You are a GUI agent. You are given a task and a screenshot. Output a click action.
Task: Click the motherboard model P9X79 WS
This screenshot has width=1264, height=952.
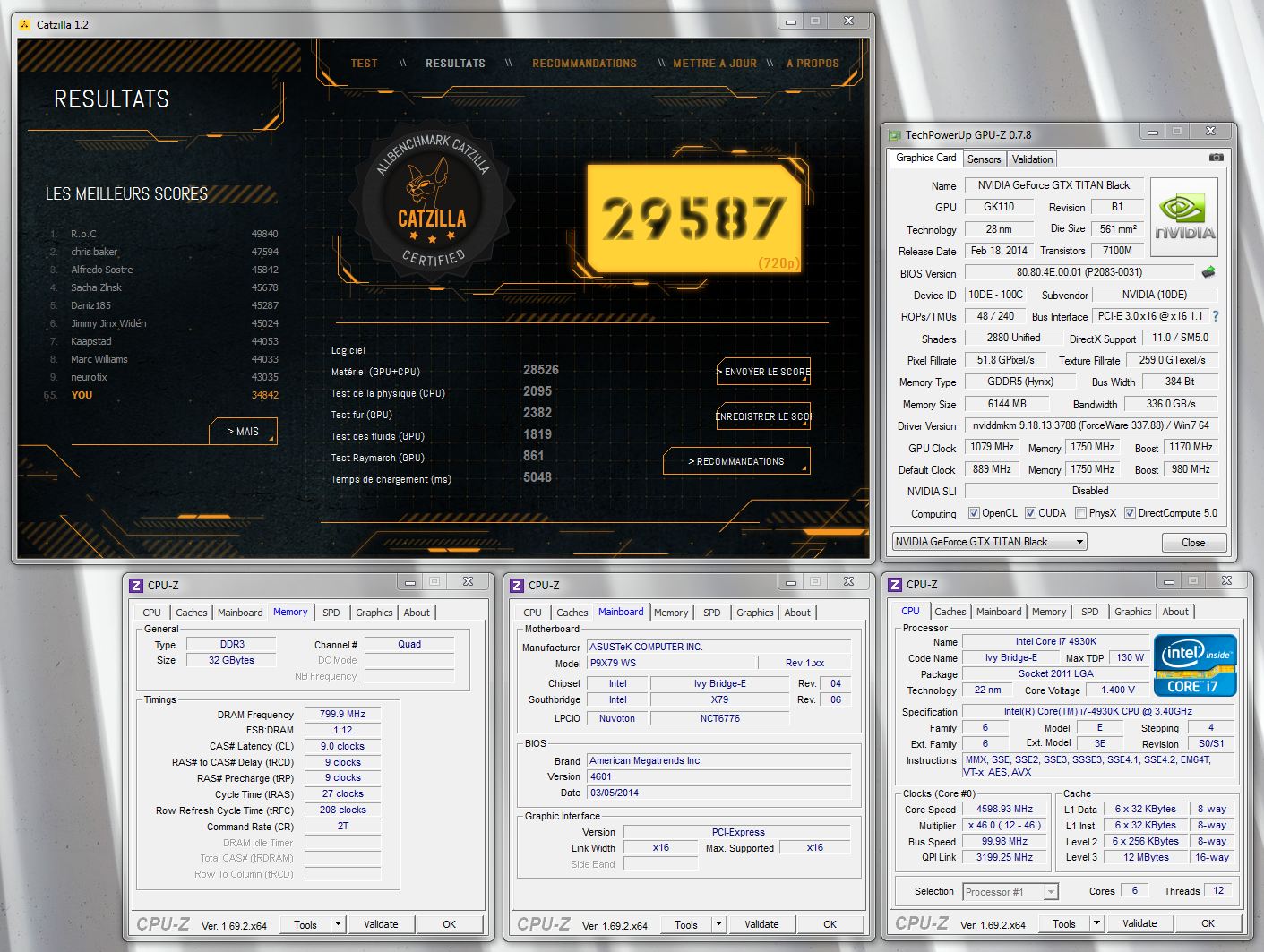pos(671,663)
